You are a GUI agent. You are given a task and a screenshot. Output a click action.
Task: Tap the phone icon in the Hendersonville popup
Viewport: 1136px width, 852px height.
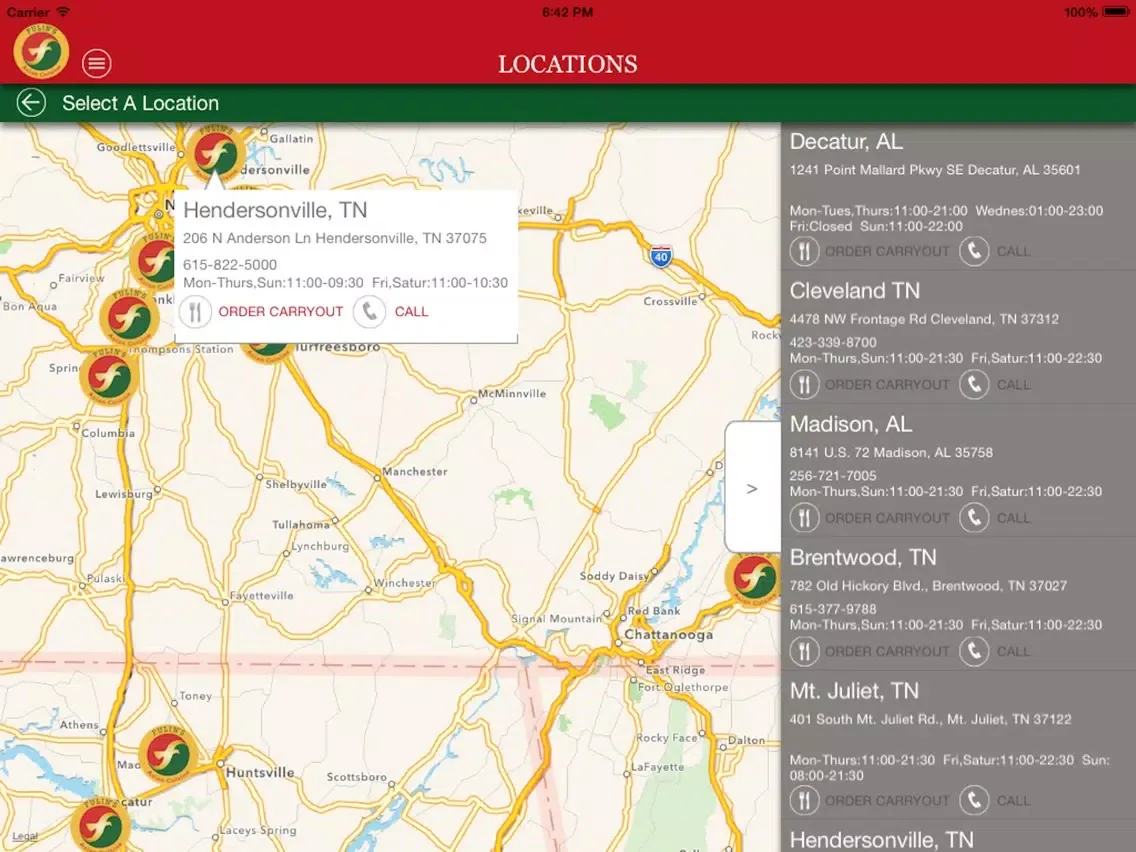pos(369,312)
